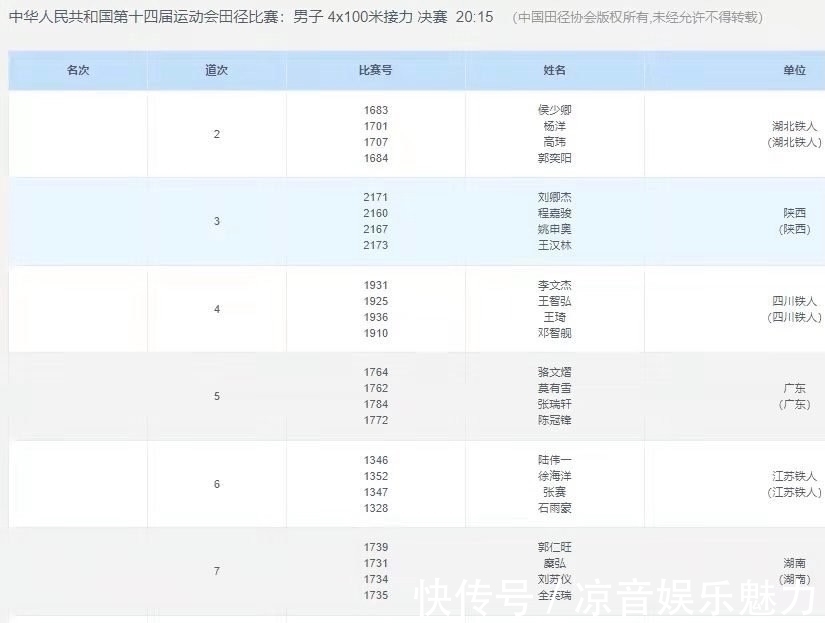Click the 名次 column header
Viewport: 825px width, 623px height.
[x=78, y=70]
